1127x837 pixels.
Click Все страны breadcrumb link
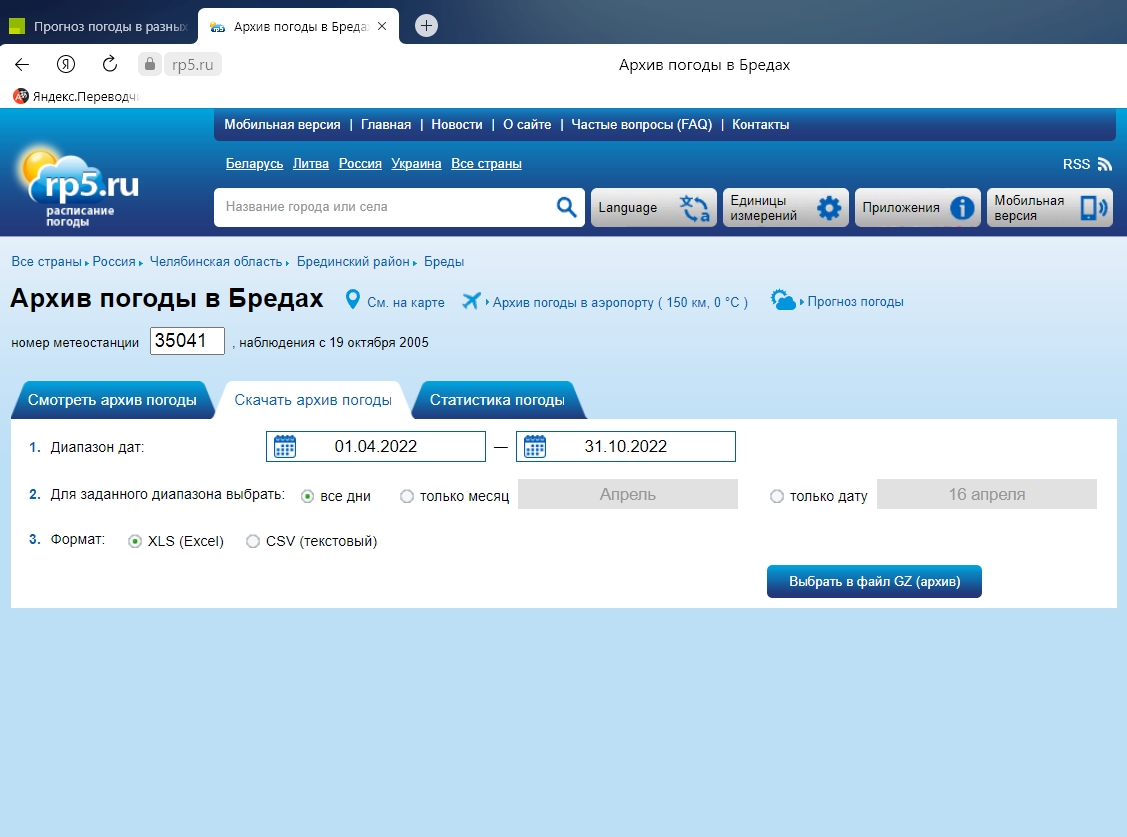[x=46, y=262]
